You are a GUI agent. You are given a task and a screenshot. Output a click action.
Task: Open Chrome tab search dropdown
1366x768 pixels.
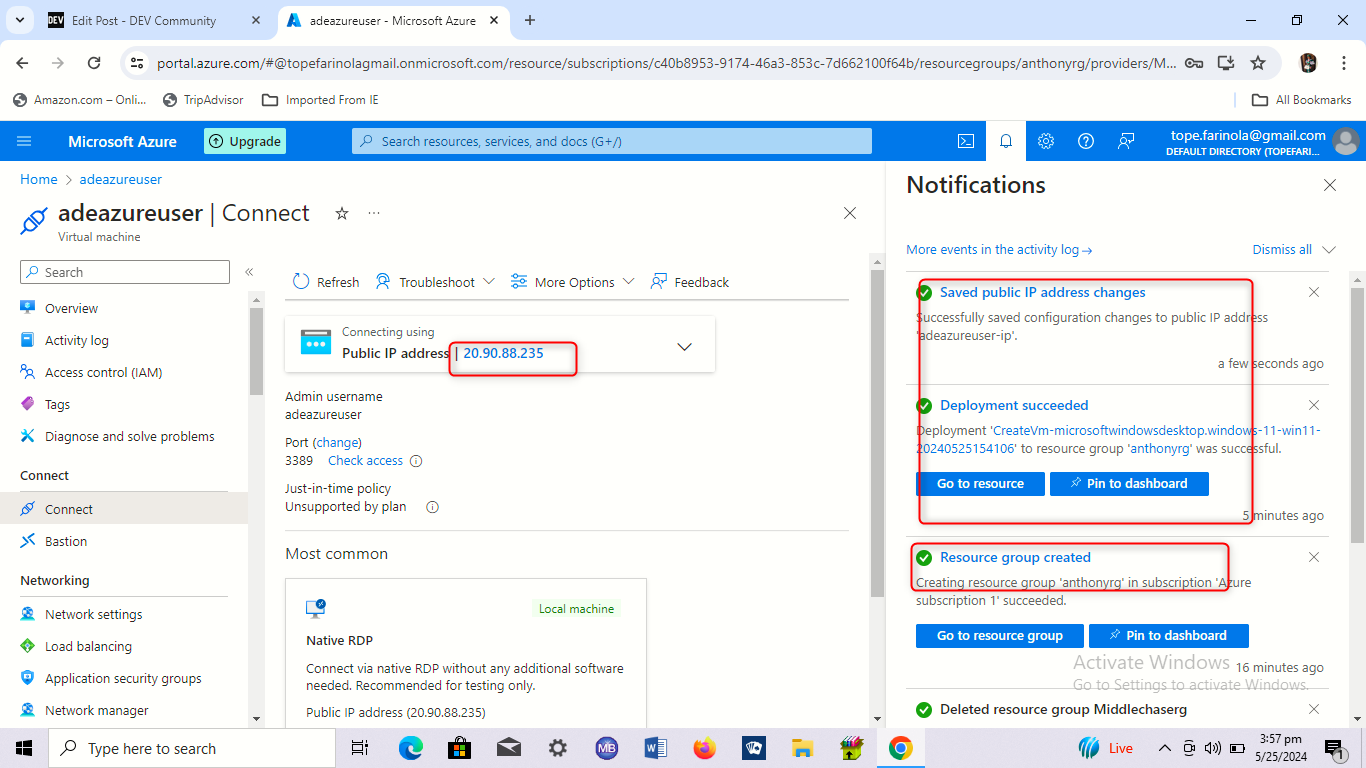(x=19, y=20)
